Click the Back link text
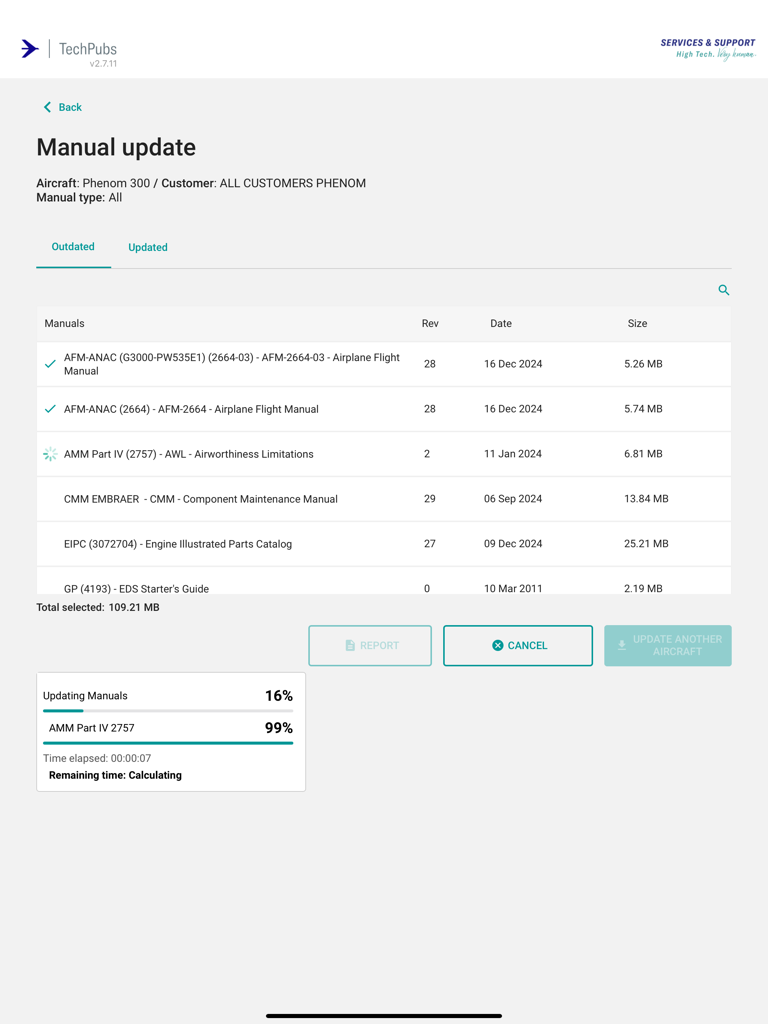This screenshot has height=1024, width=768. point(70,107)
